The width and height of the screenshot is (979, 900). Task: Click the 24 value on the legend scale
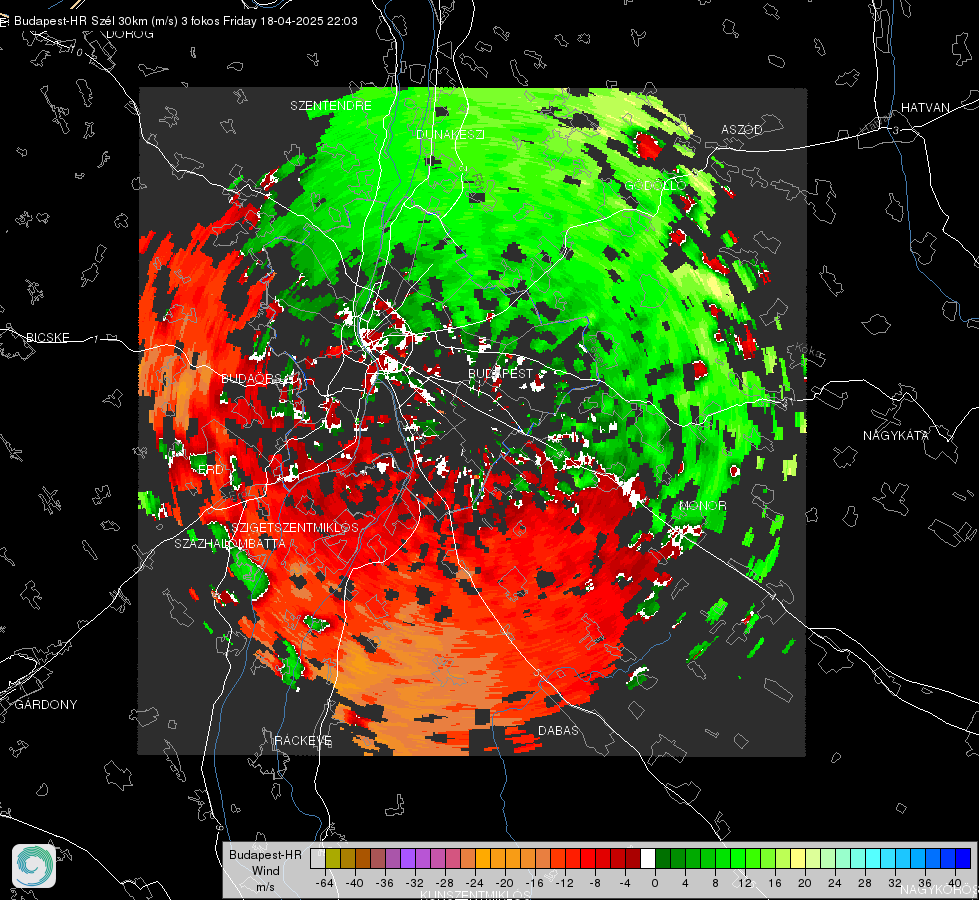(x=835, y=883)
